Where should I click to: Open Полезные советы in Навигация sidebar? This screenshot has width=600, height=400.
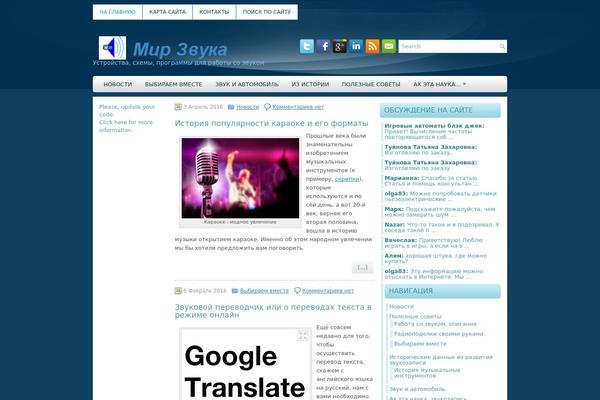pyautogui.click(x=415, y=317)
